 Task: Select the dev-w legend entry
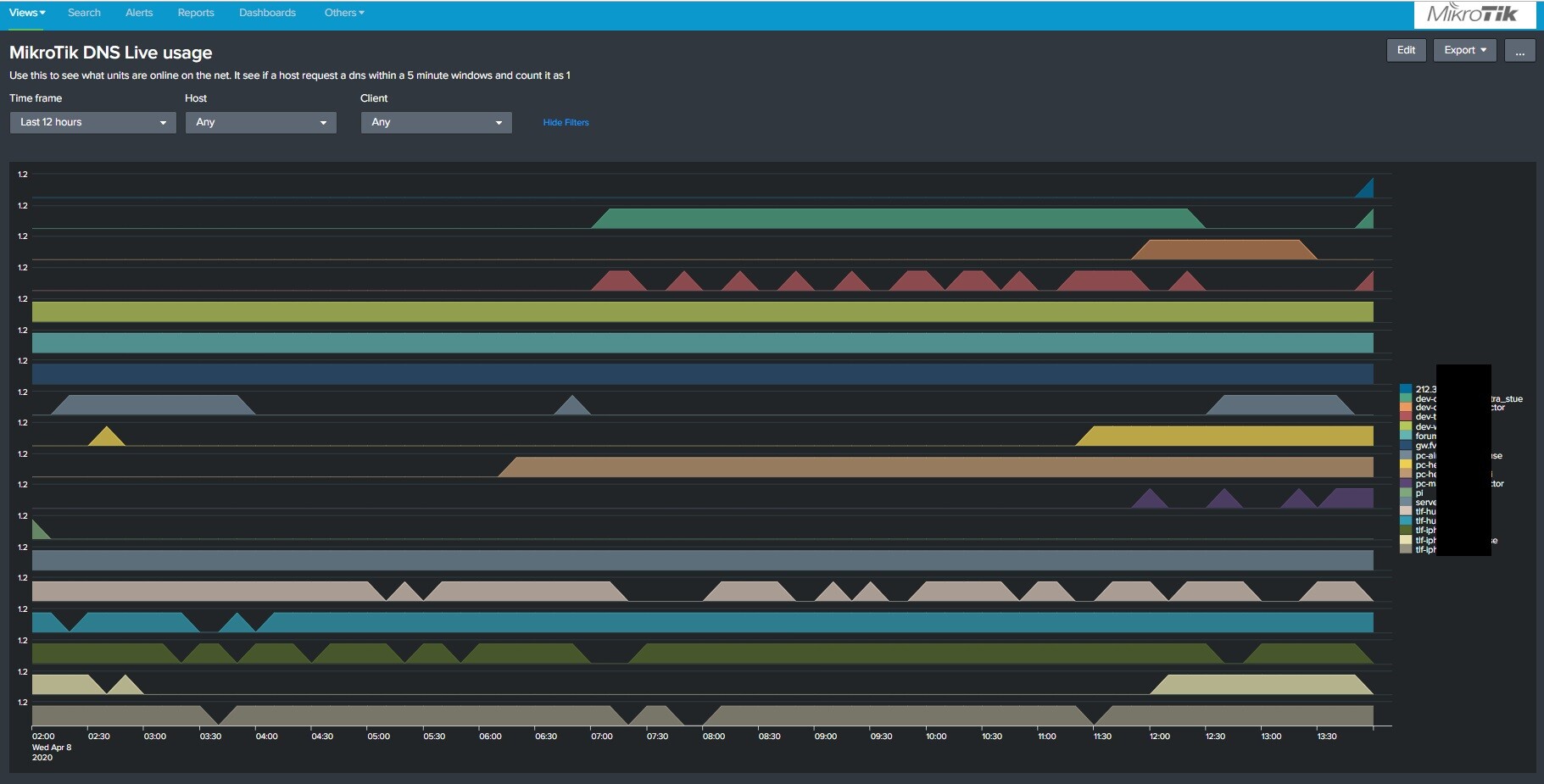click(1419, 426)
